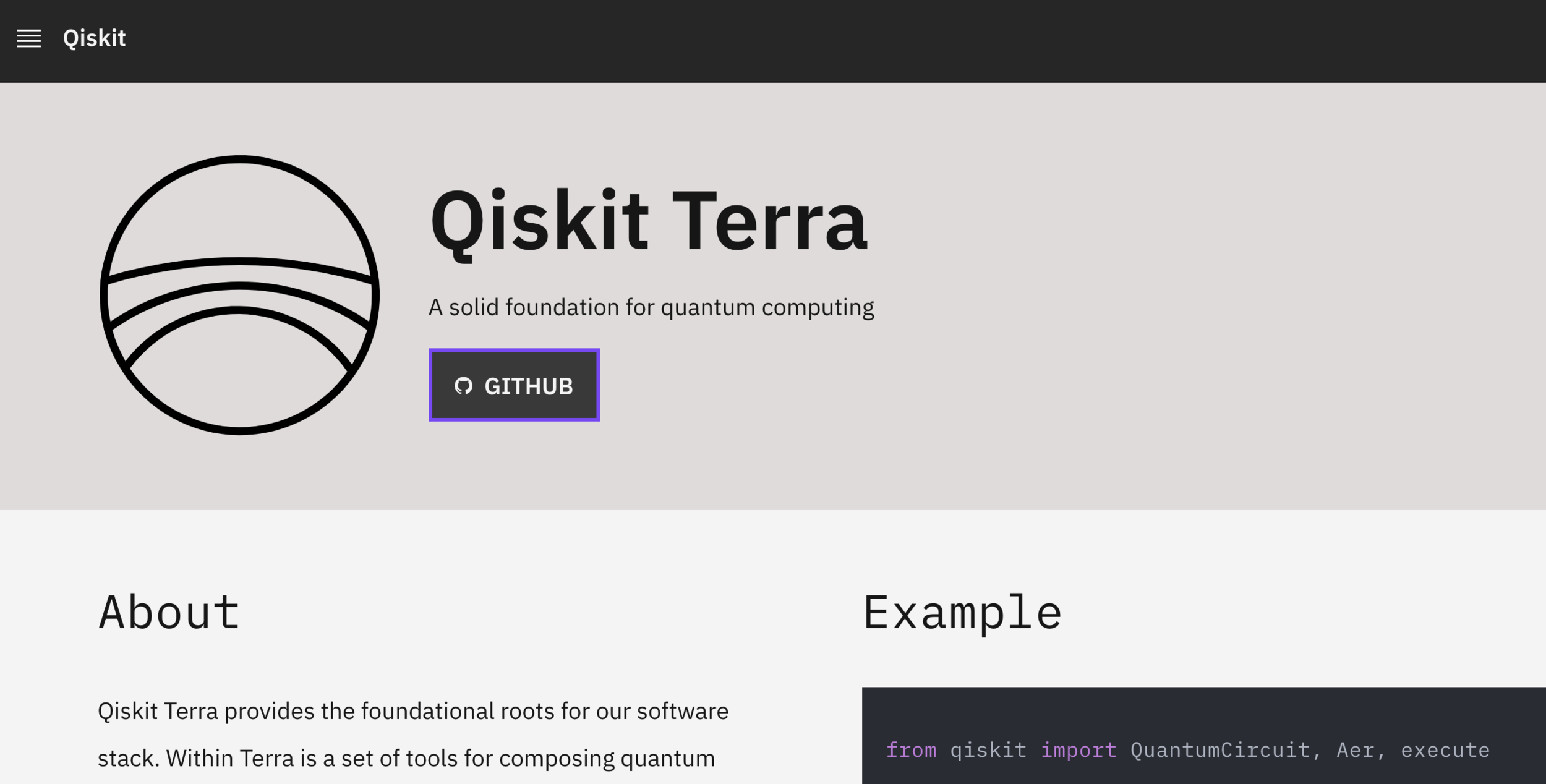Select the Example section heading
This screenshot has width=1546, height=784.
click(x=962, y=612)
